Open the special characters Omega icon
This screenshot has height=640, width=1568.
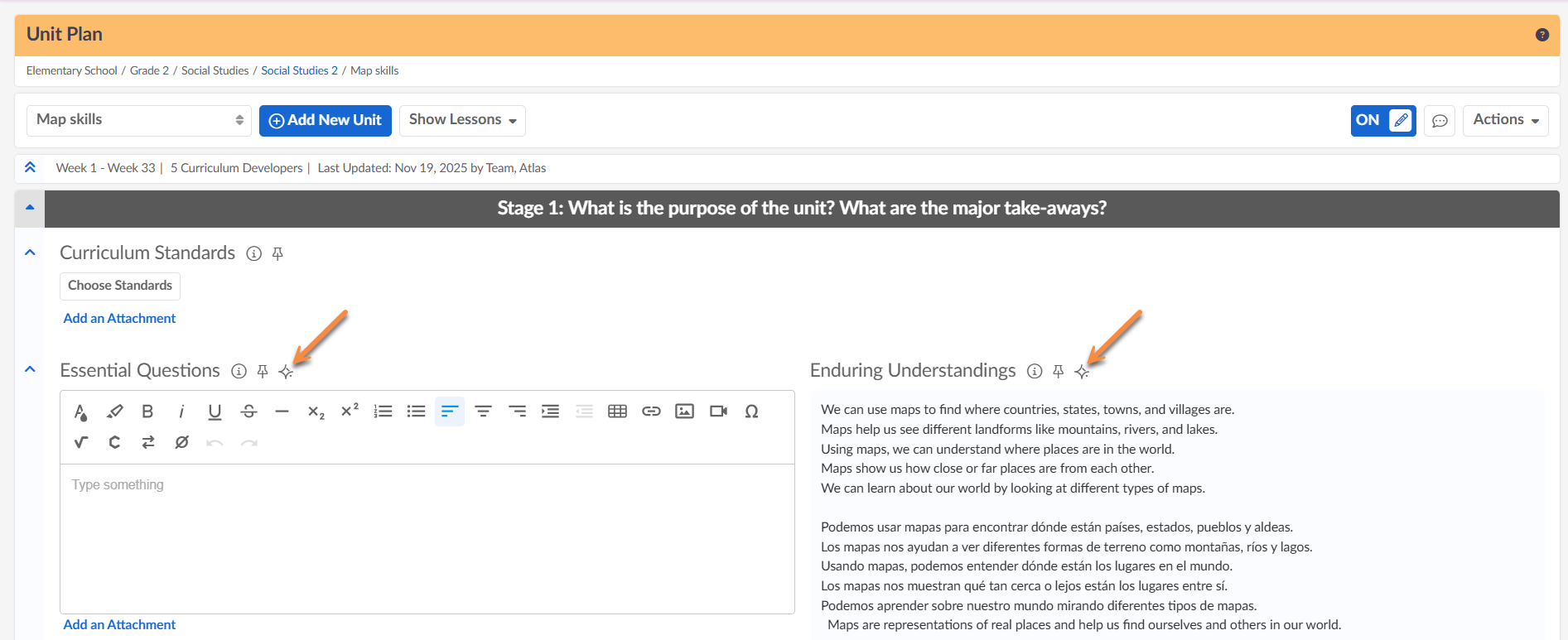pyautogui.click(x=751, y=411)
